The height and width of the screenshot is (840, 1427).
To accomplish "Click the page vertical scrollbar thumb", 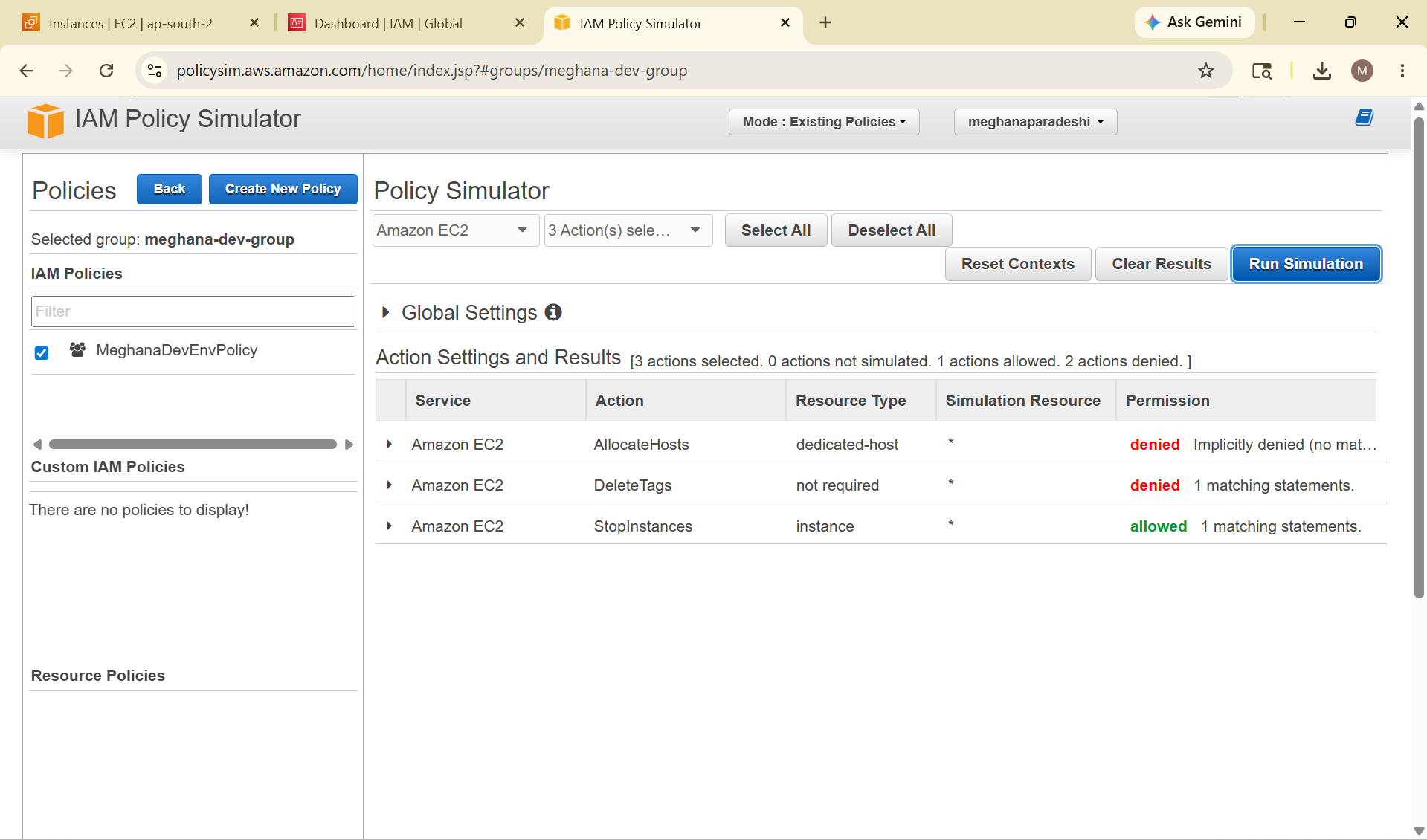I will (x=1419, y=357).
